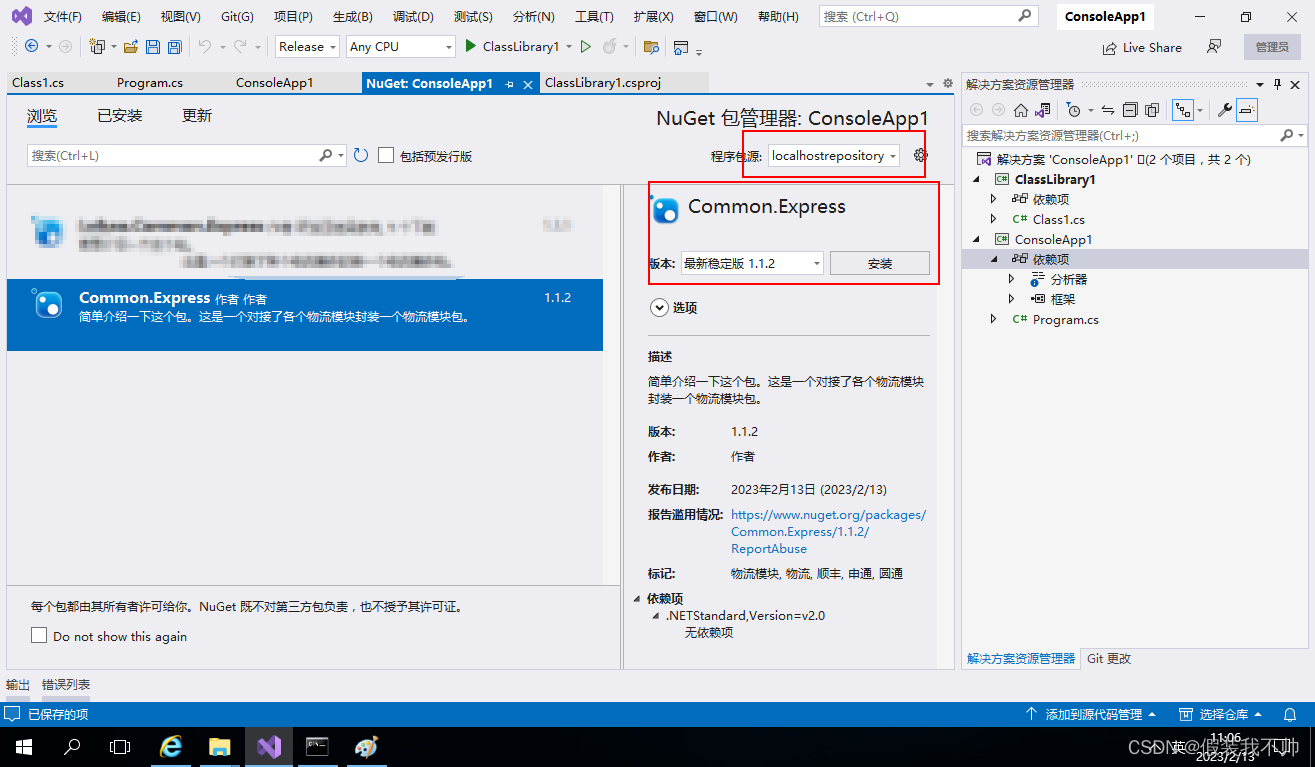Switch to the Git Changes panel tab

[1109, 658]
